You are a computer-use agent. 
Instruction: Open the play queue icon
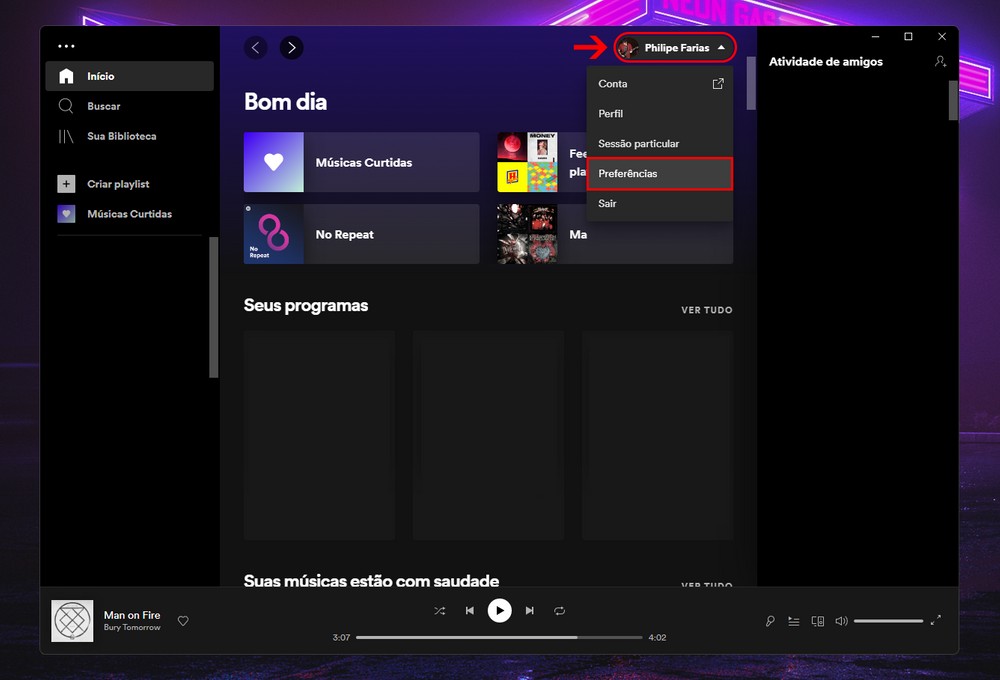click(x=794, y=621)
